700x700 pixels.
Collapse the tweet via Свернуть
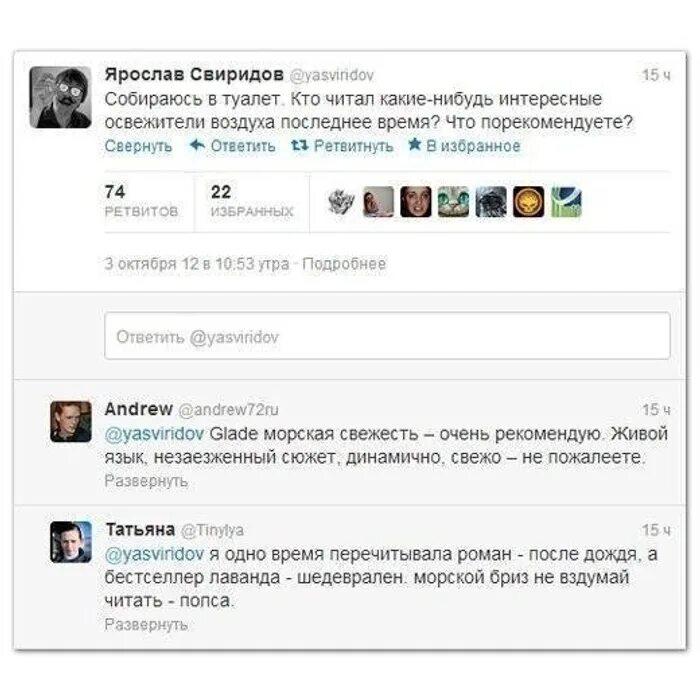coord(138,146)
